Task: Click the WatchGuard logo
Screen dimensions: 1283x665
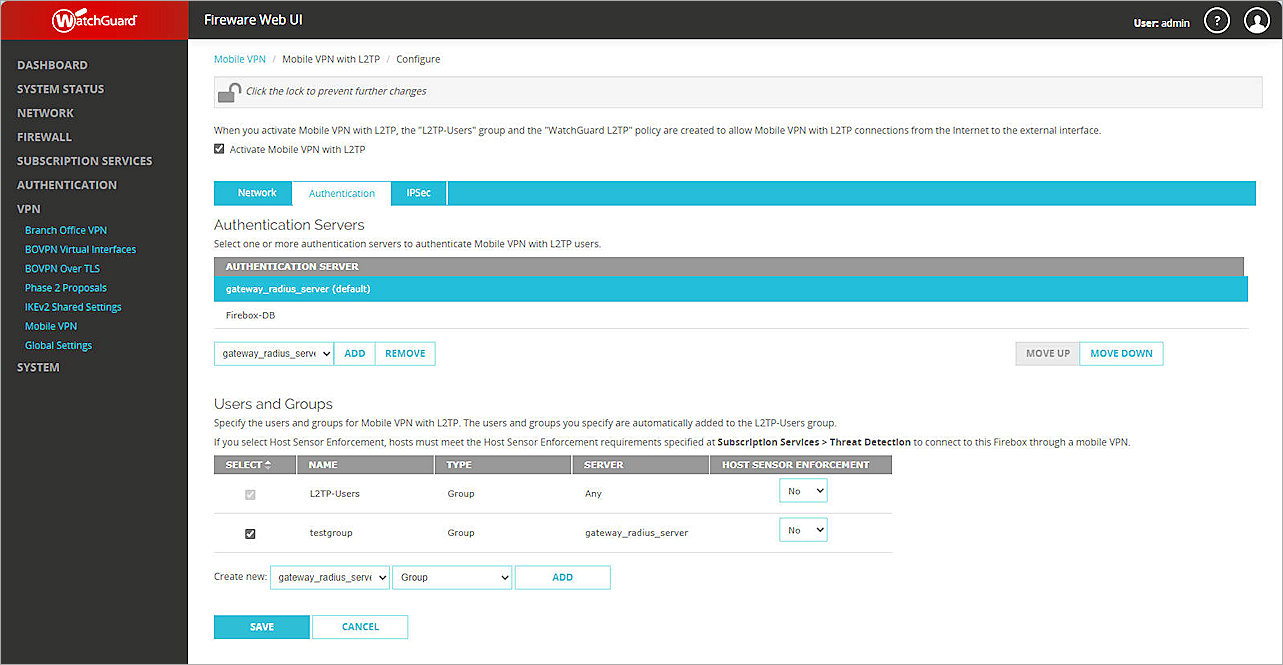Action: tap(93, 19)
